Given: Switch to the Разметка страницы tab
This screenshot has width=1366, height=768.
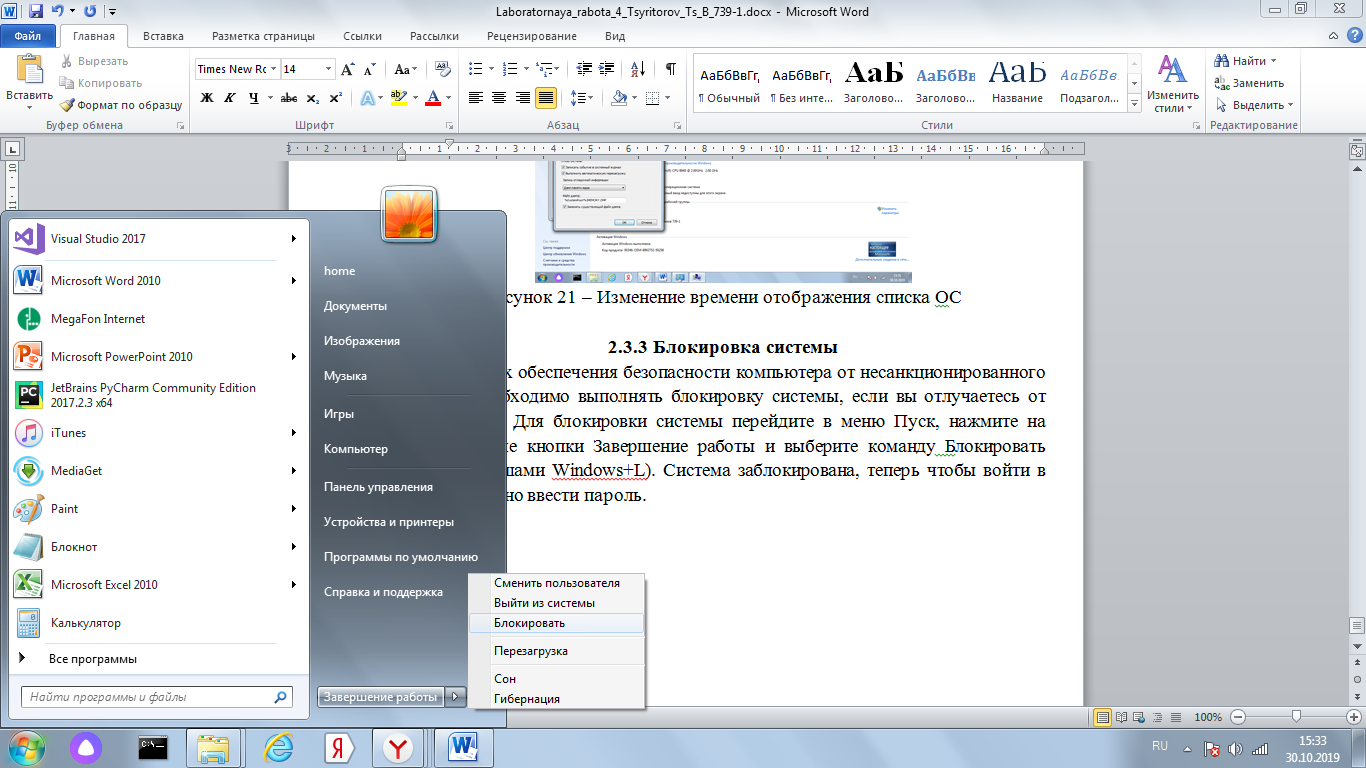Looking at the screenshot, I should [x=263, y=36].
